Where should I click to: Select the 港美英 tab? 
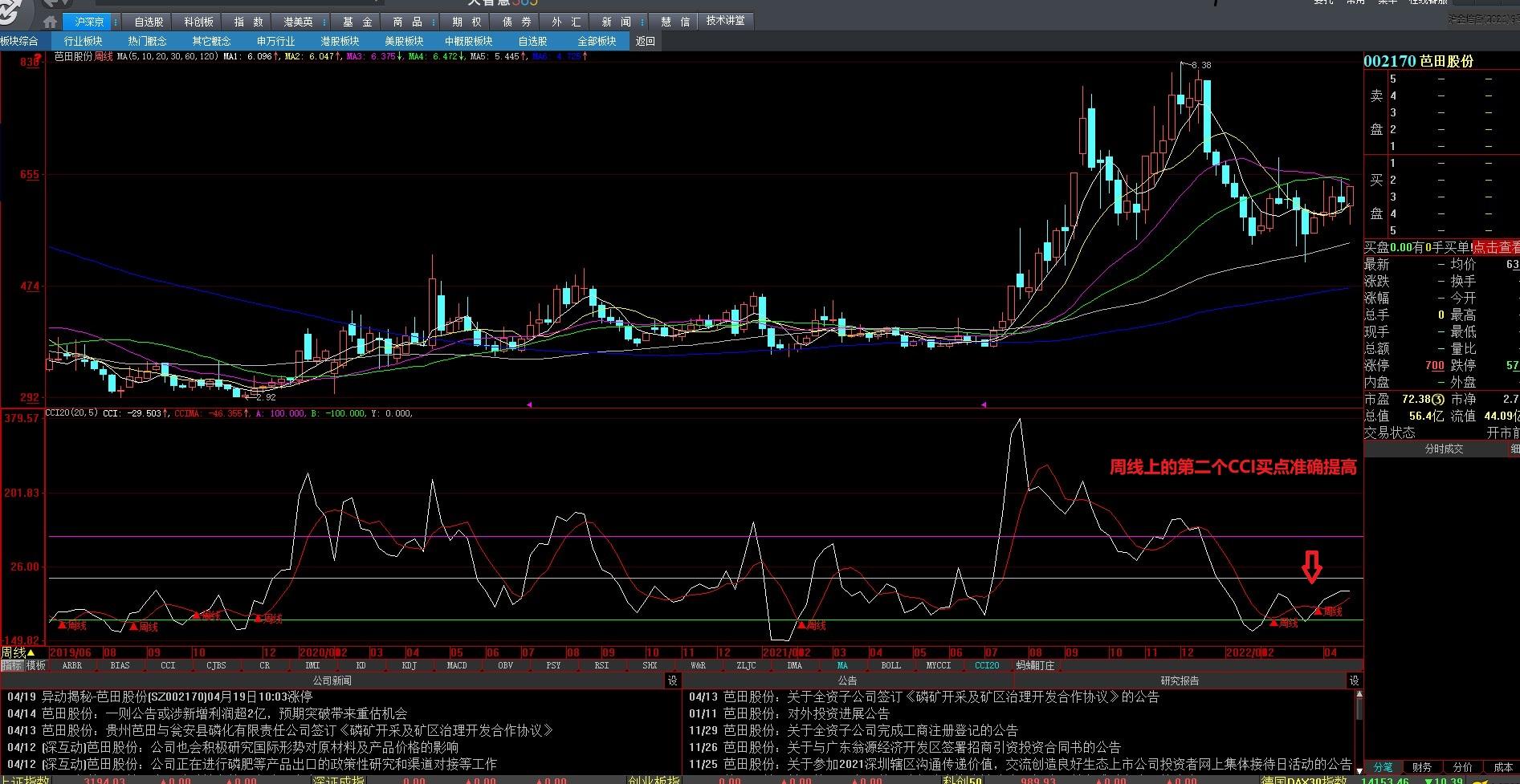click(x=298, y=22)
